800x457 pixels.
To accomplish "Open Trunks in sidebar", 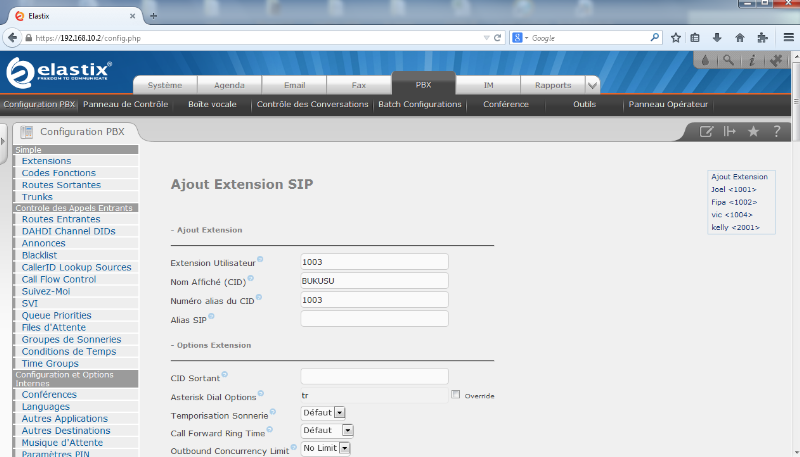I will click(x=37, y=197).
